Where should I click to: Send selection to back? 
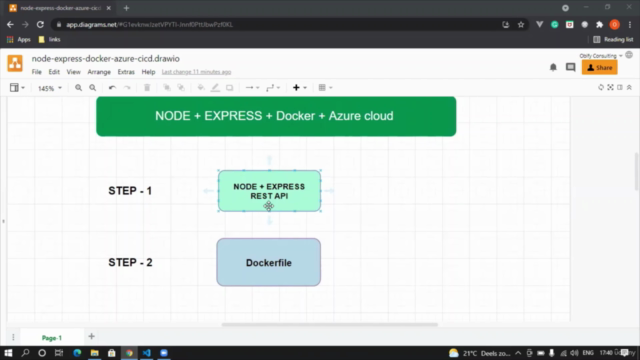[x=181, y=88]
